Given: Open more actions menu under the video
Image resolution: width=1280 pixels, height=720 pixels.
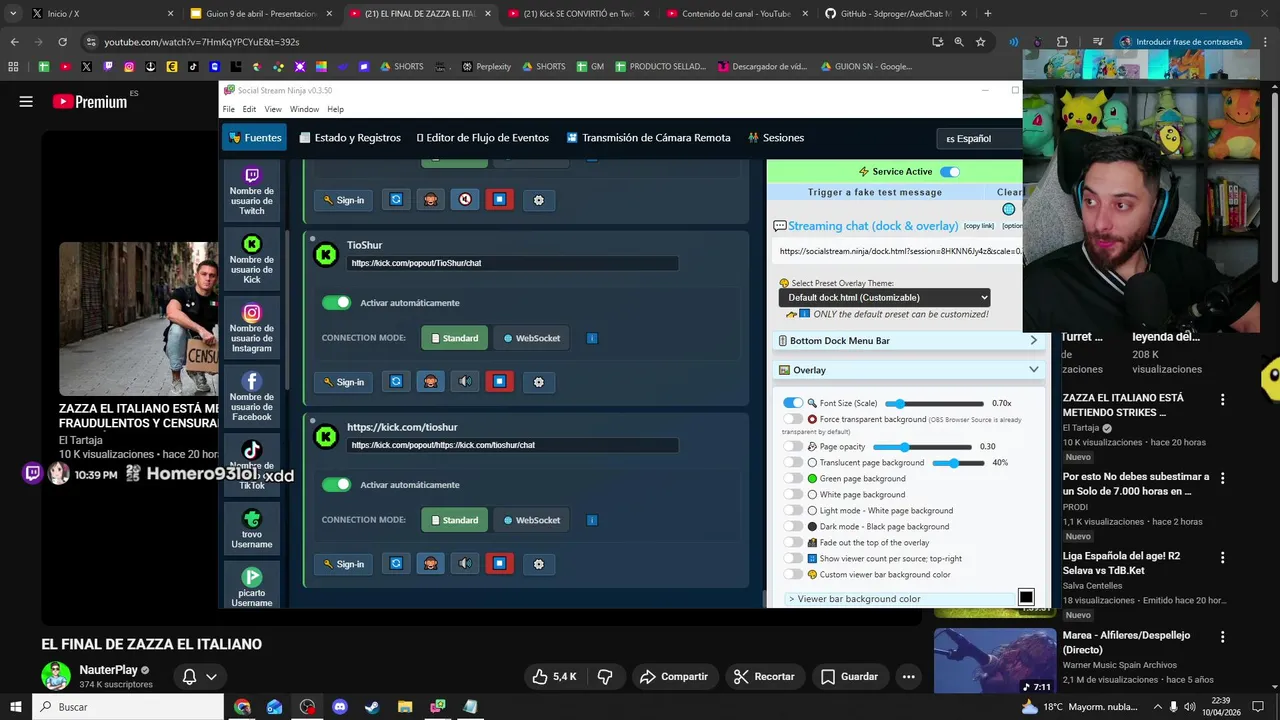Looking at the screenshot, I should 908,677.
